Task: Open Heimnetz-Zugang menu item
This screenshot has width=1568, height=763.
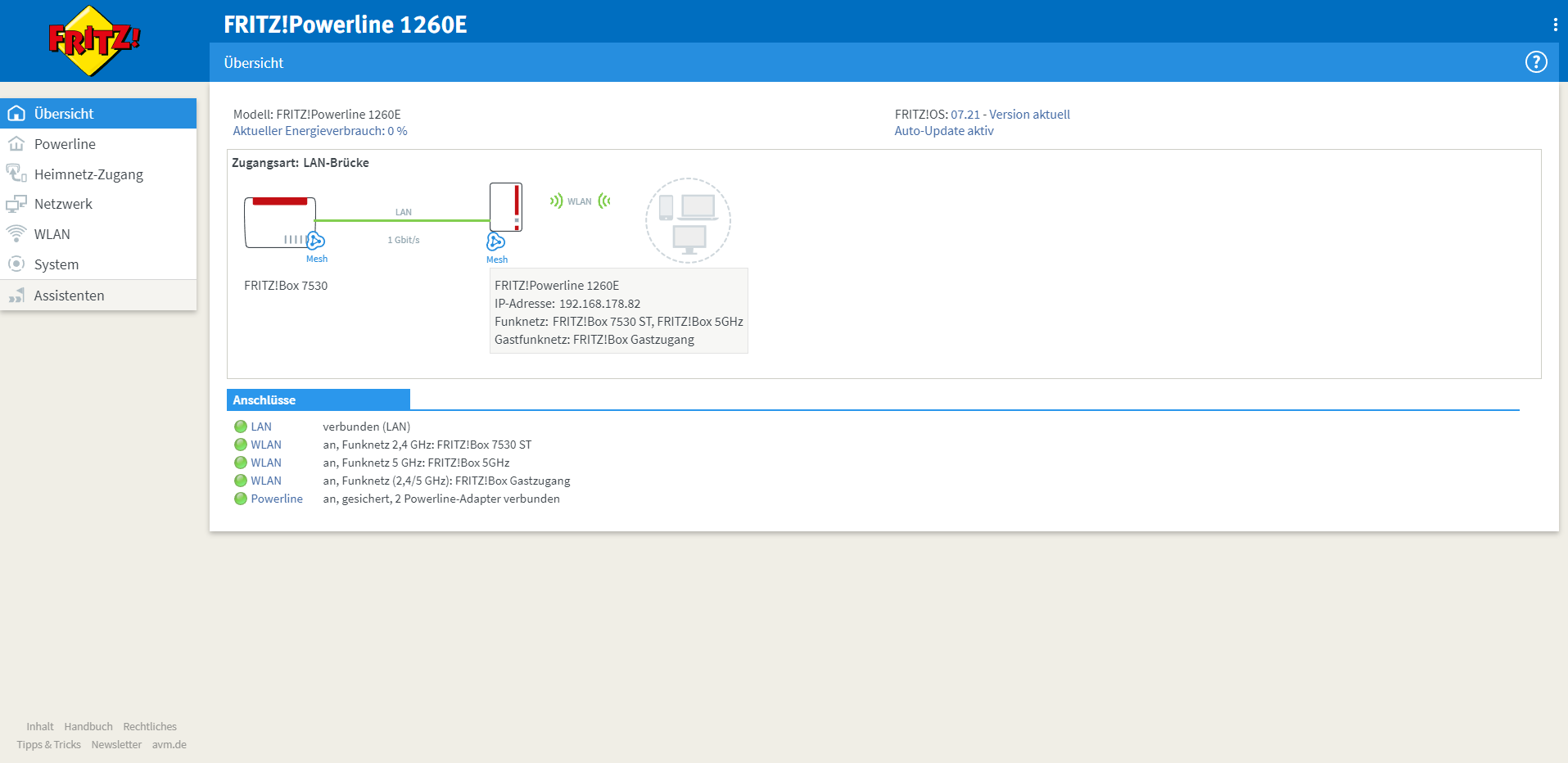Action: (98, 174)
